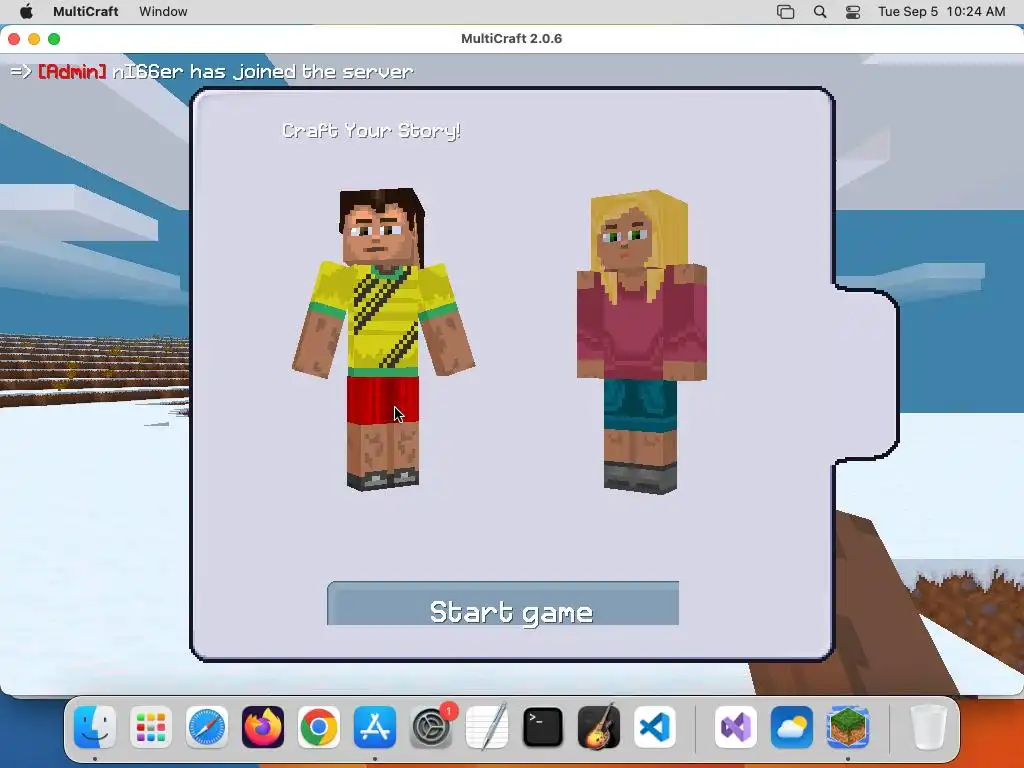Open the Apple menu
The image size is (1024, 768).
coord(26,12)
